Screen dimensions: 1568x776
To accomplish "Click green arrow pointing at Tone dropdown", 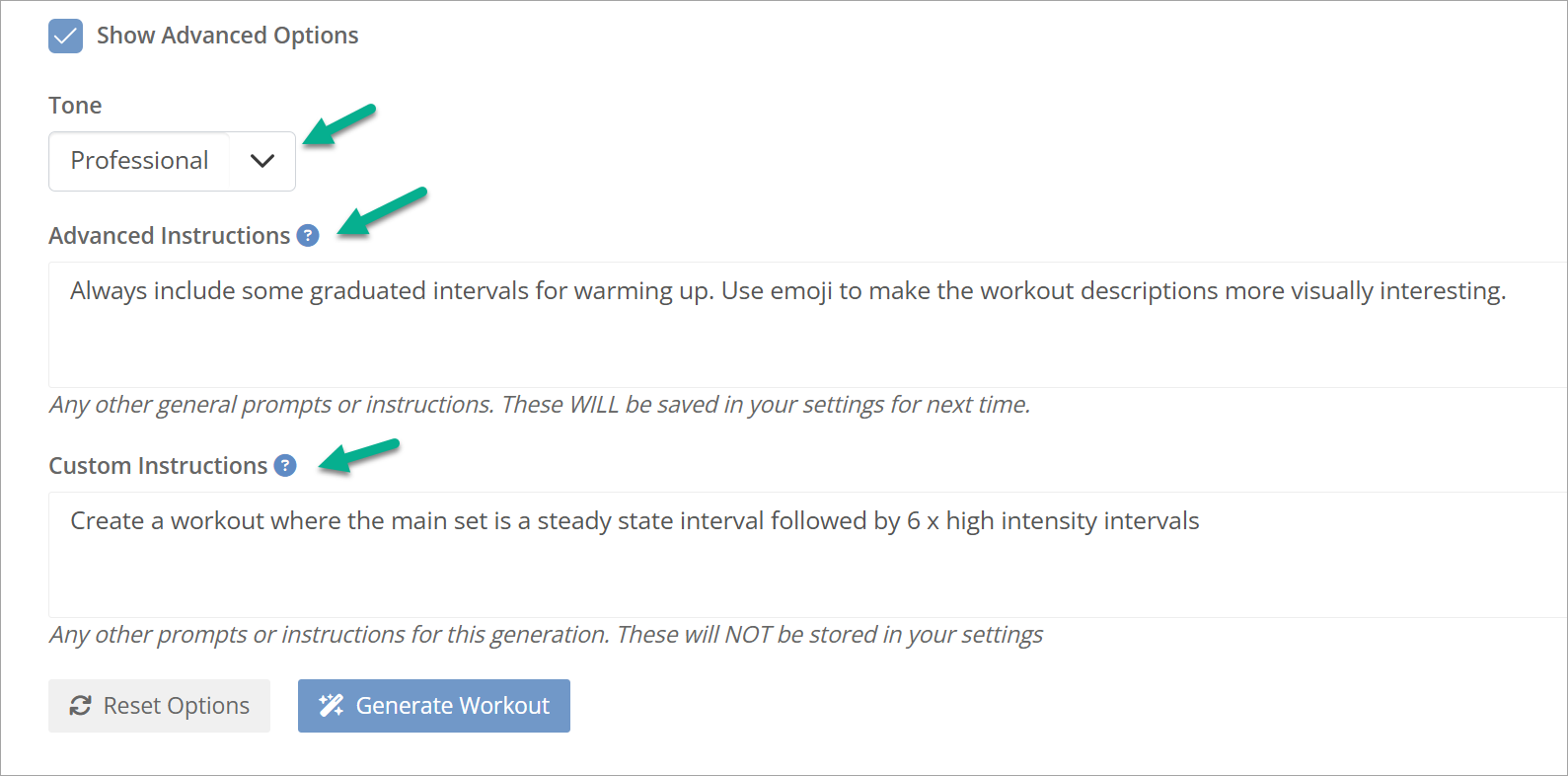I will coord(339,125).
